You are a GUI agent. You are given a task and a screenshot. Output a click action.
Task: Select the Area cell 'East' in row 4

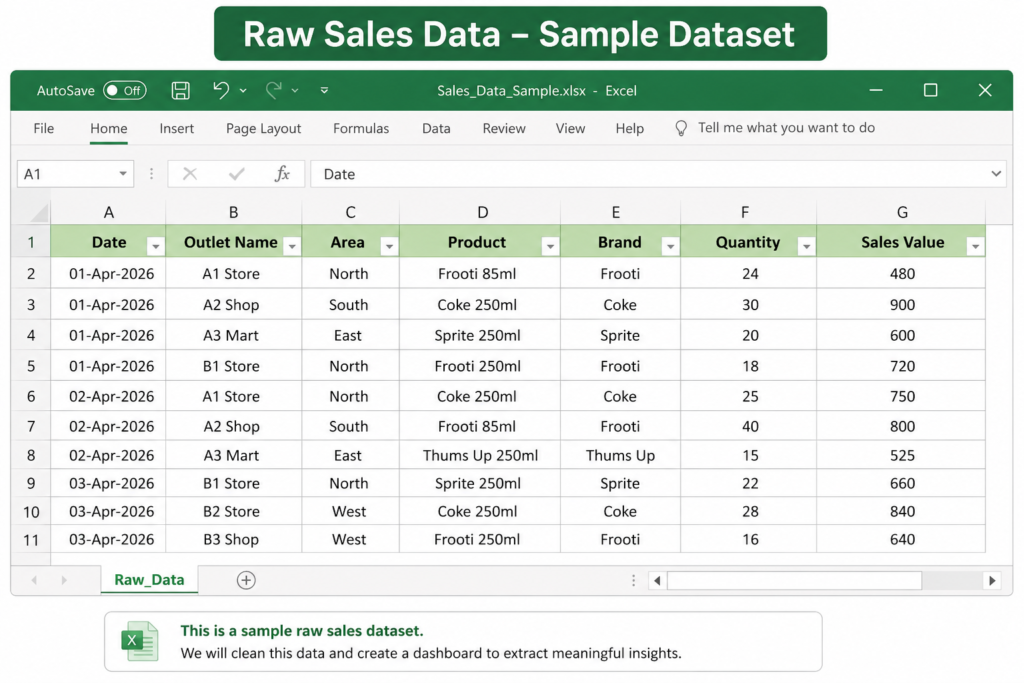click(x=350, y=335)
